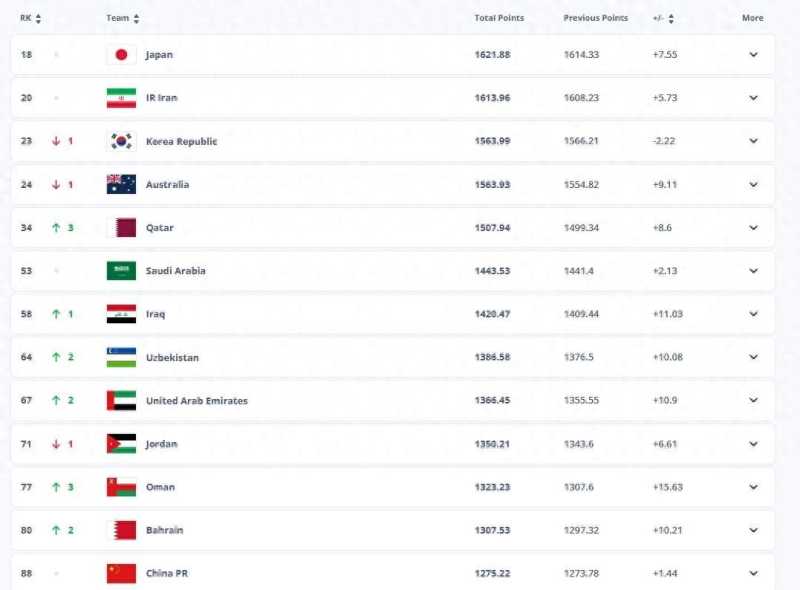This screenshot has height=590, width=800.
Task: Open the United Arab Emirates team link
Action: [x=196, y=401]
